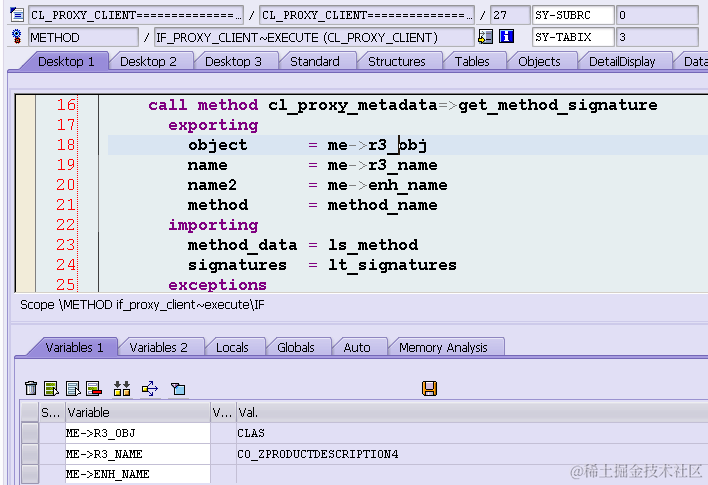
Task: Click the ME->ENH_NAME variable cell
Action: tap(138, 474)
